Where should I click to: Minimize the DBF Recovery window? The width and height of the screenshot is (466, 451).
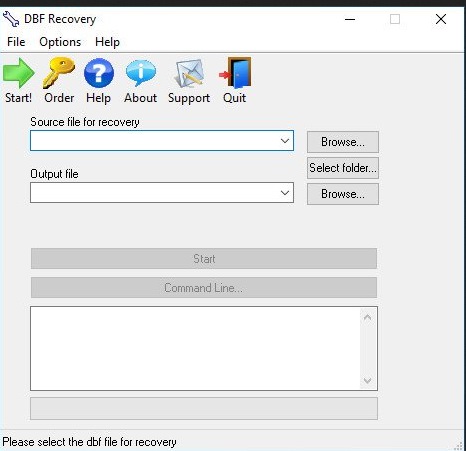click(x=350, y=19)
